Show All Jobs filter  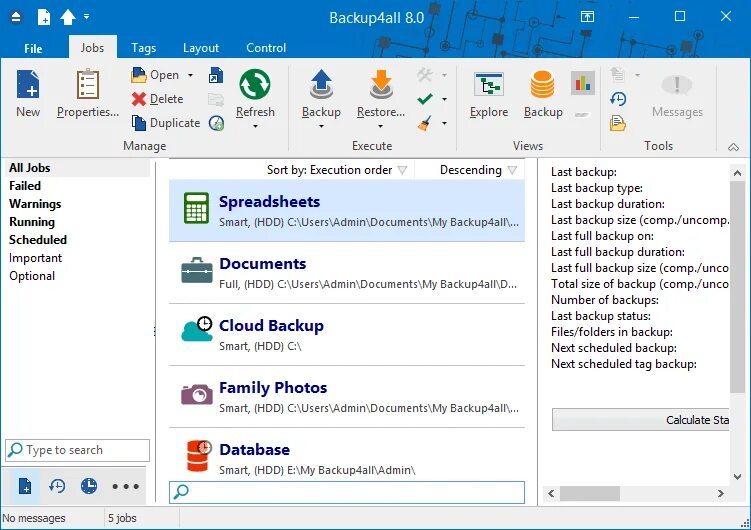coord(78,168)
